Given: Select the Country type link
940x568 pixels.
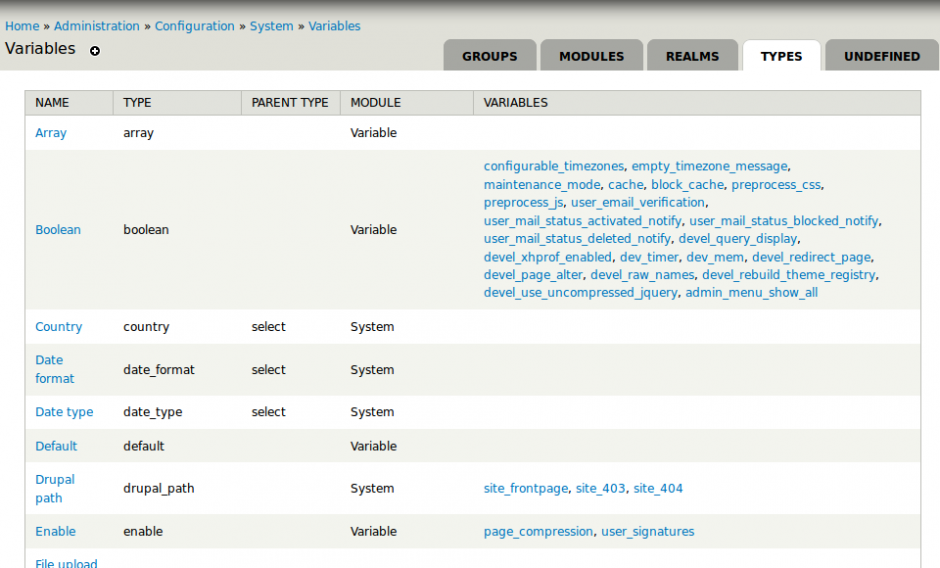Looking at the screenshot, I should [x=59, y=327].
